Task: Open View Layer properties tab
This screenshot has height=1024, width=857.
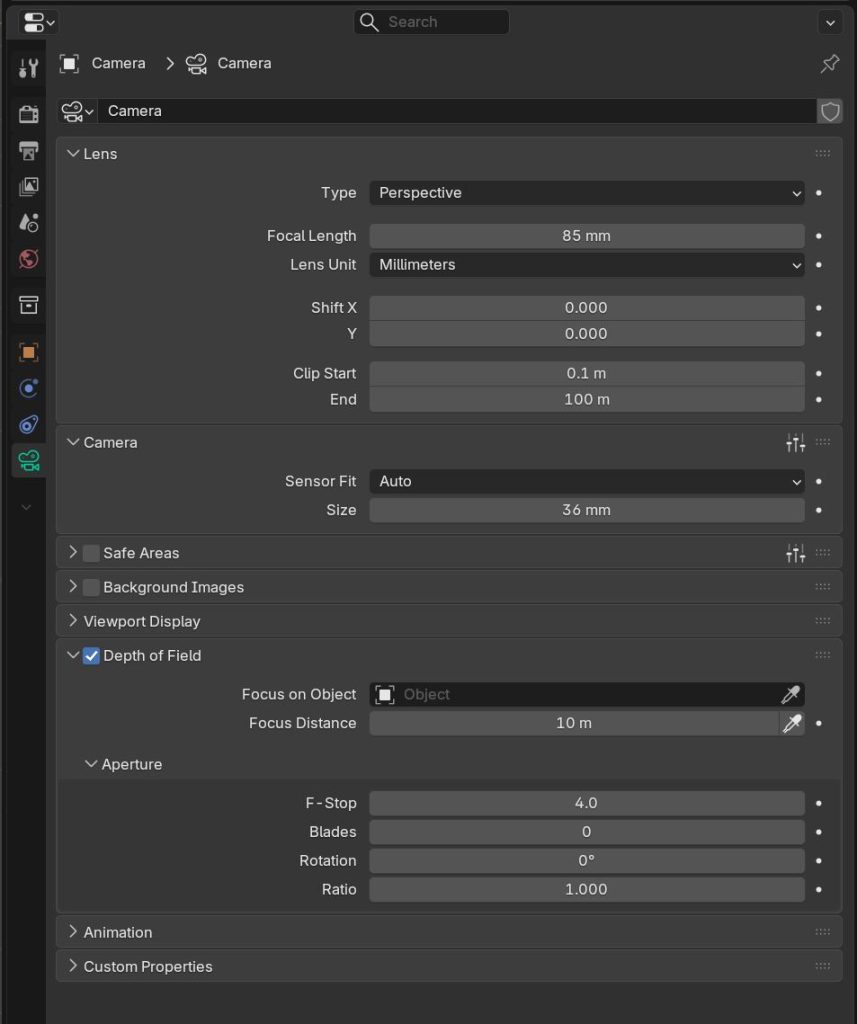Action: (29, 187)
